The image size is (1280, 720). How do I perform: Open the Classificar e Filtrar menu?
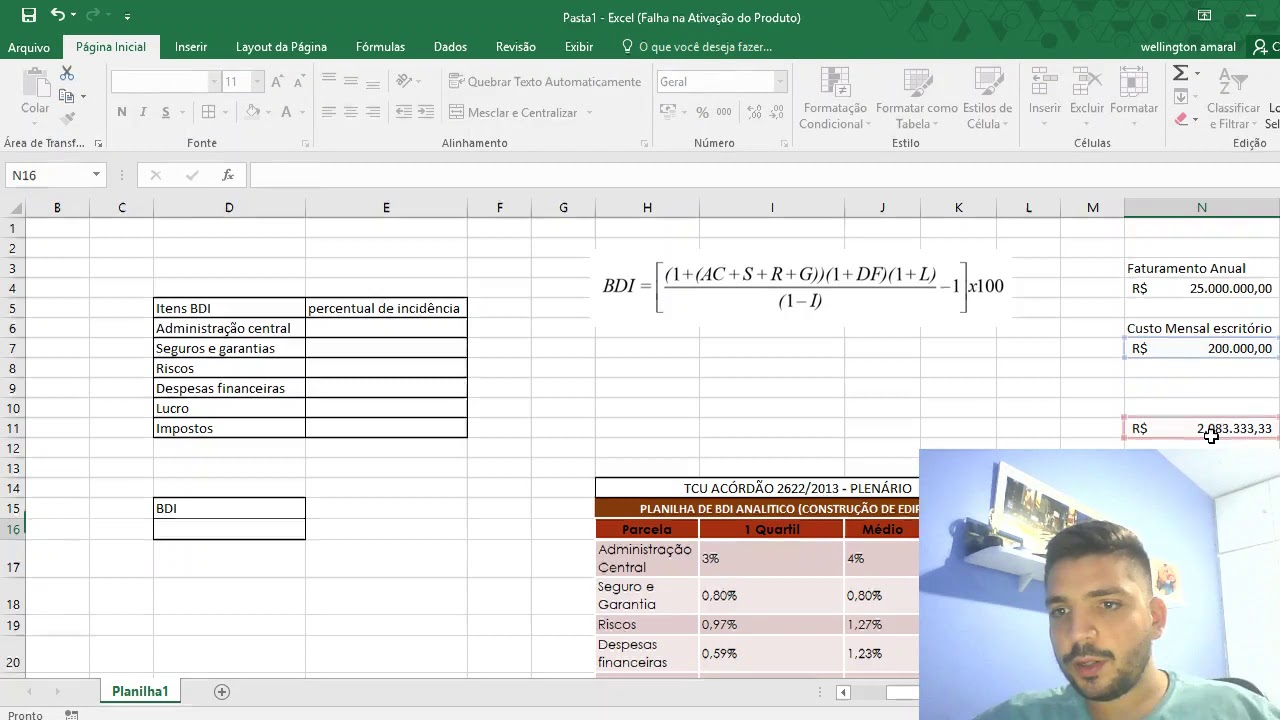click(x=1233, y=98)
